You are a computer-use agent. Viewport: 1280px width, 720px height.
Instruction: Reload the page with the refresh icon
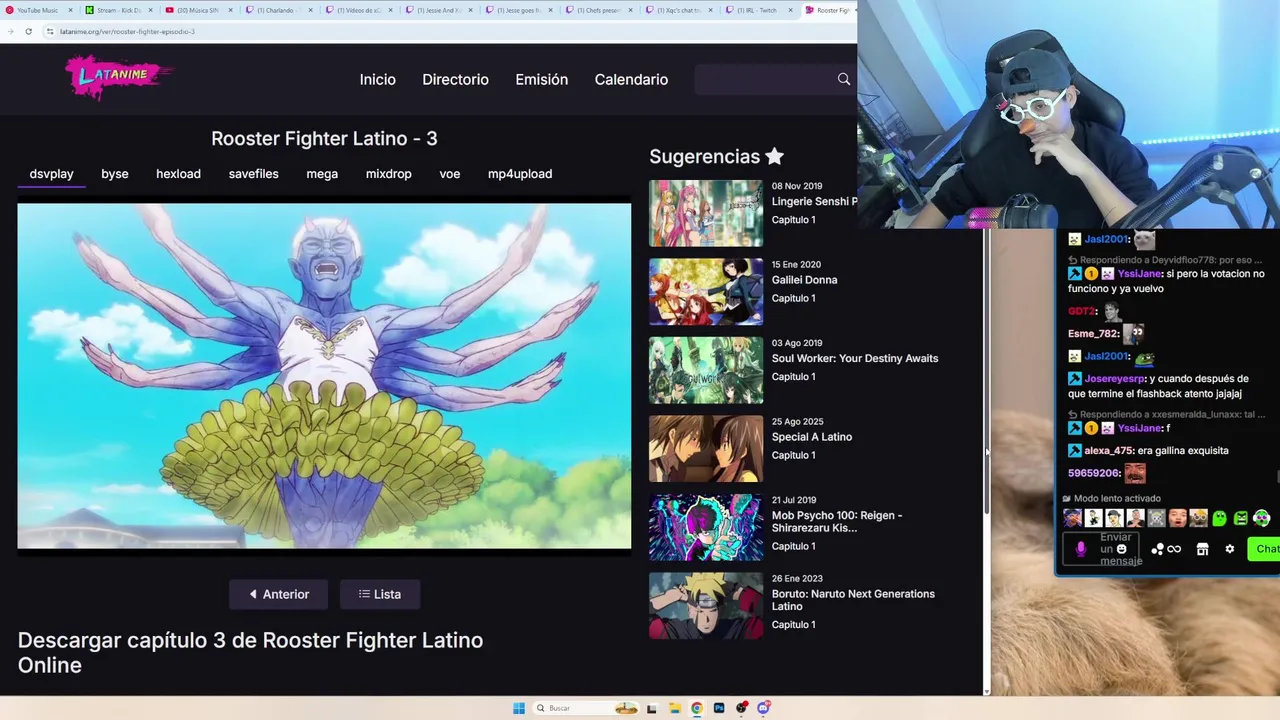tap(28, 31)
